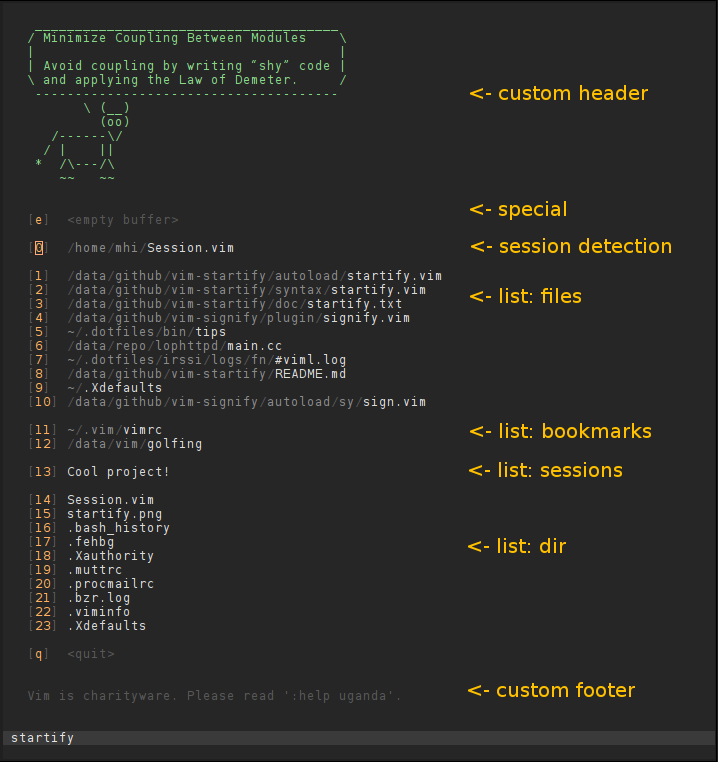The image size is (718, 762).
Task: Open the #viml.log irssi log entry
Action: (x=206, y=360)
